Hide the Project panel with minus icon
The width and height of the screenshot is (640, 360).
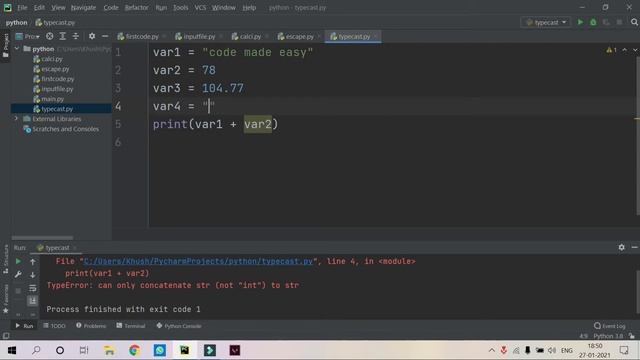click(105, 36)
